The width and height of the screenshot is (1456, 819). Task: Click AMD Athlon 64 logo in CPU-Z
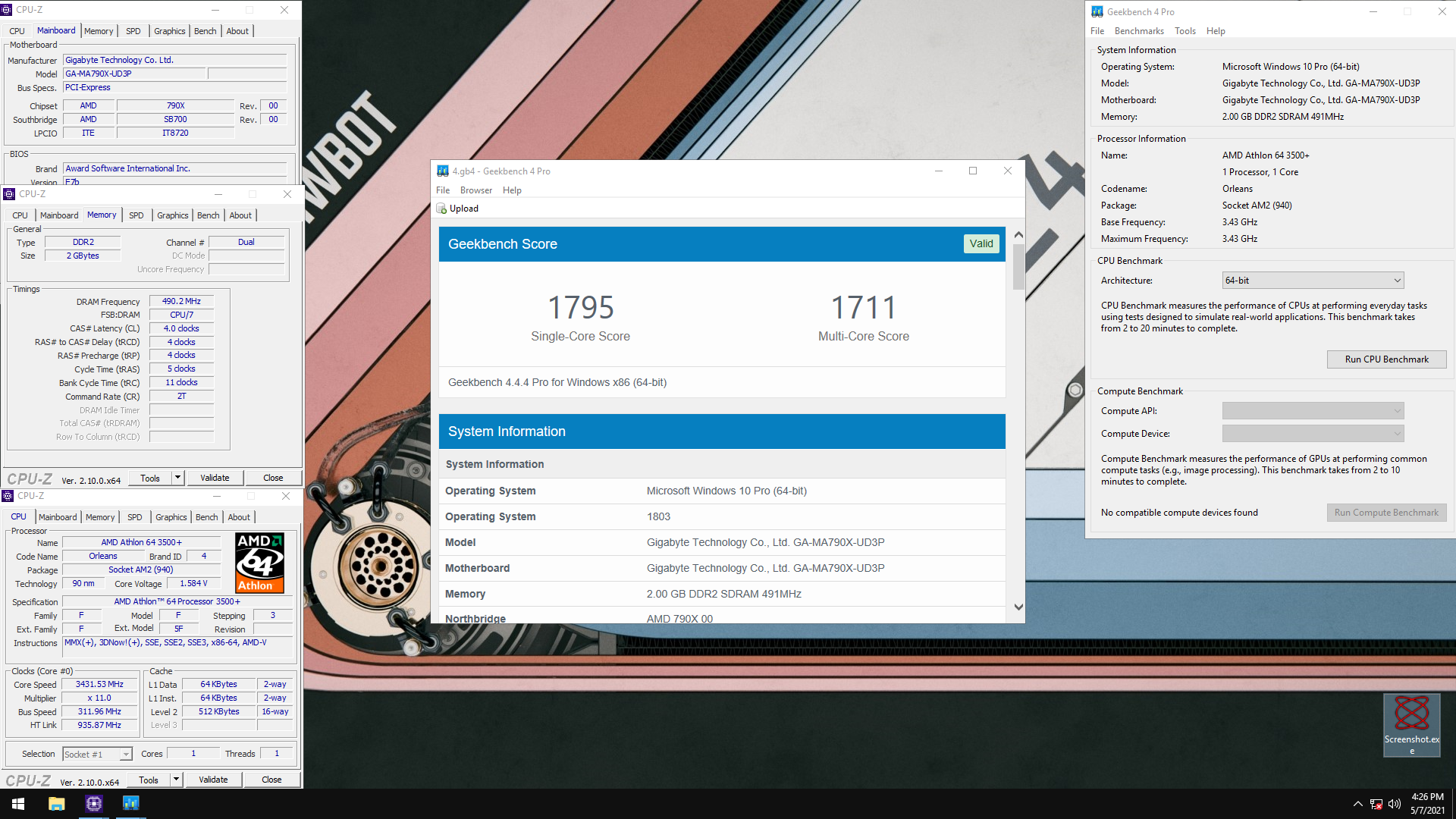[260, 563]
